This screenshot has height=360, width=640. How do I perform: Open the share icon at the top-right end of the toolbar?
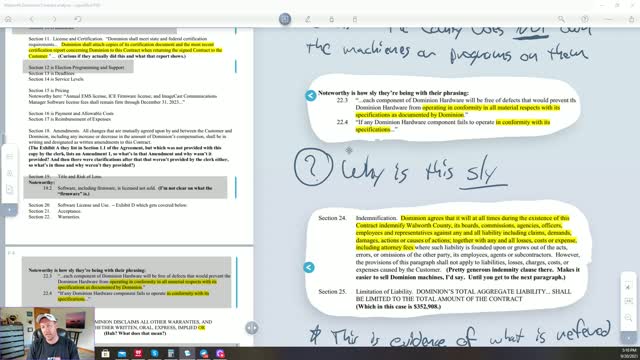coord(631,19)
